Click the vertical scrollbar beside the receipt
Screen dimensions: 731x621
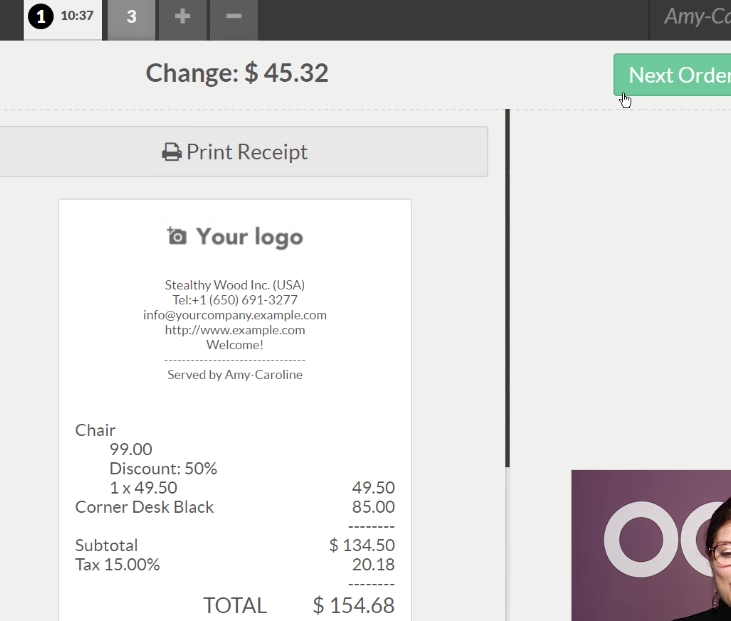pyautogui.click(x=507, y=290)
